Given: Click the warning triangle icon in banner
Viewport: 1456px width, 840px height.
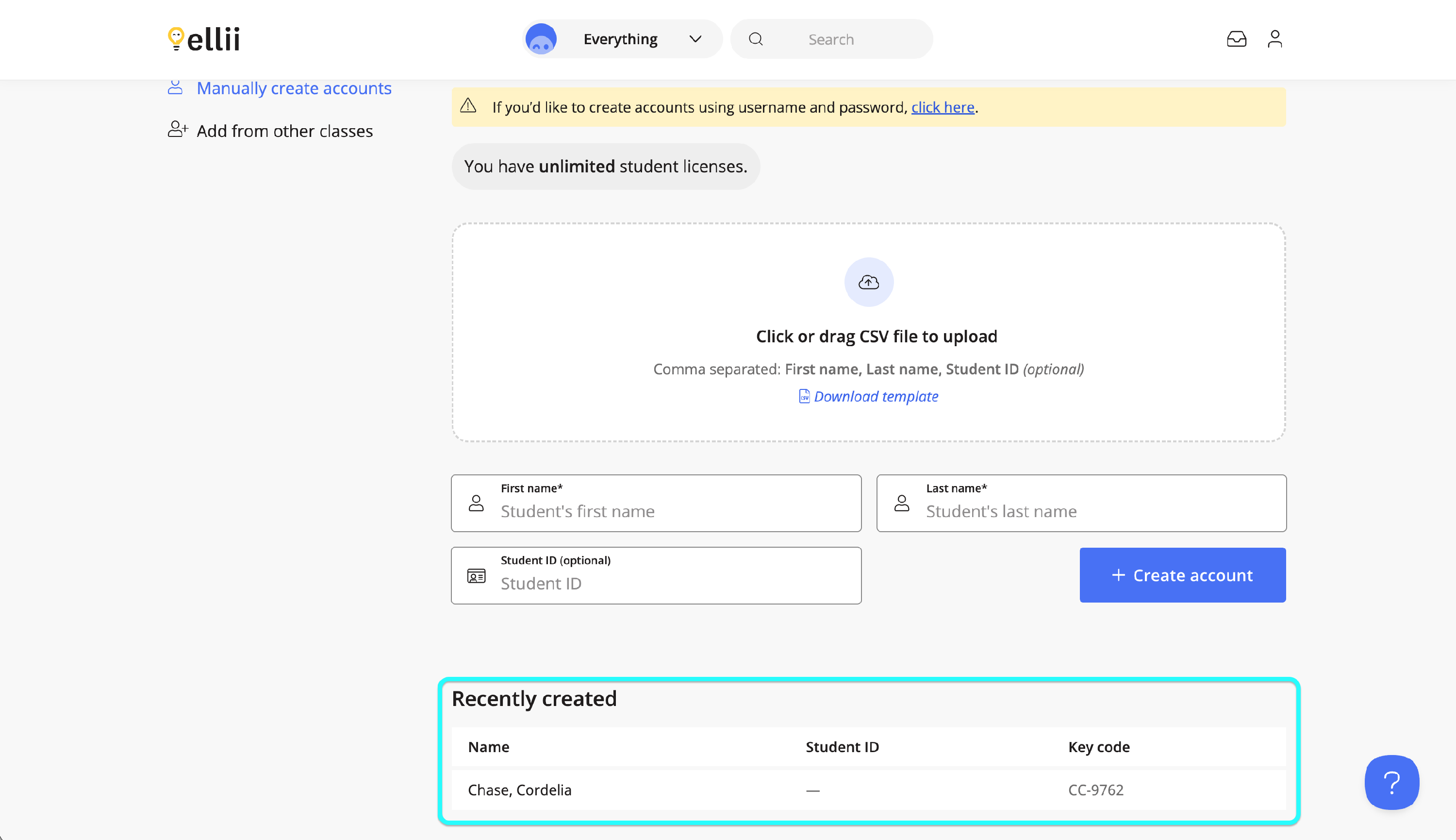Looking at the screenshot, I should (x=468, y=106).
